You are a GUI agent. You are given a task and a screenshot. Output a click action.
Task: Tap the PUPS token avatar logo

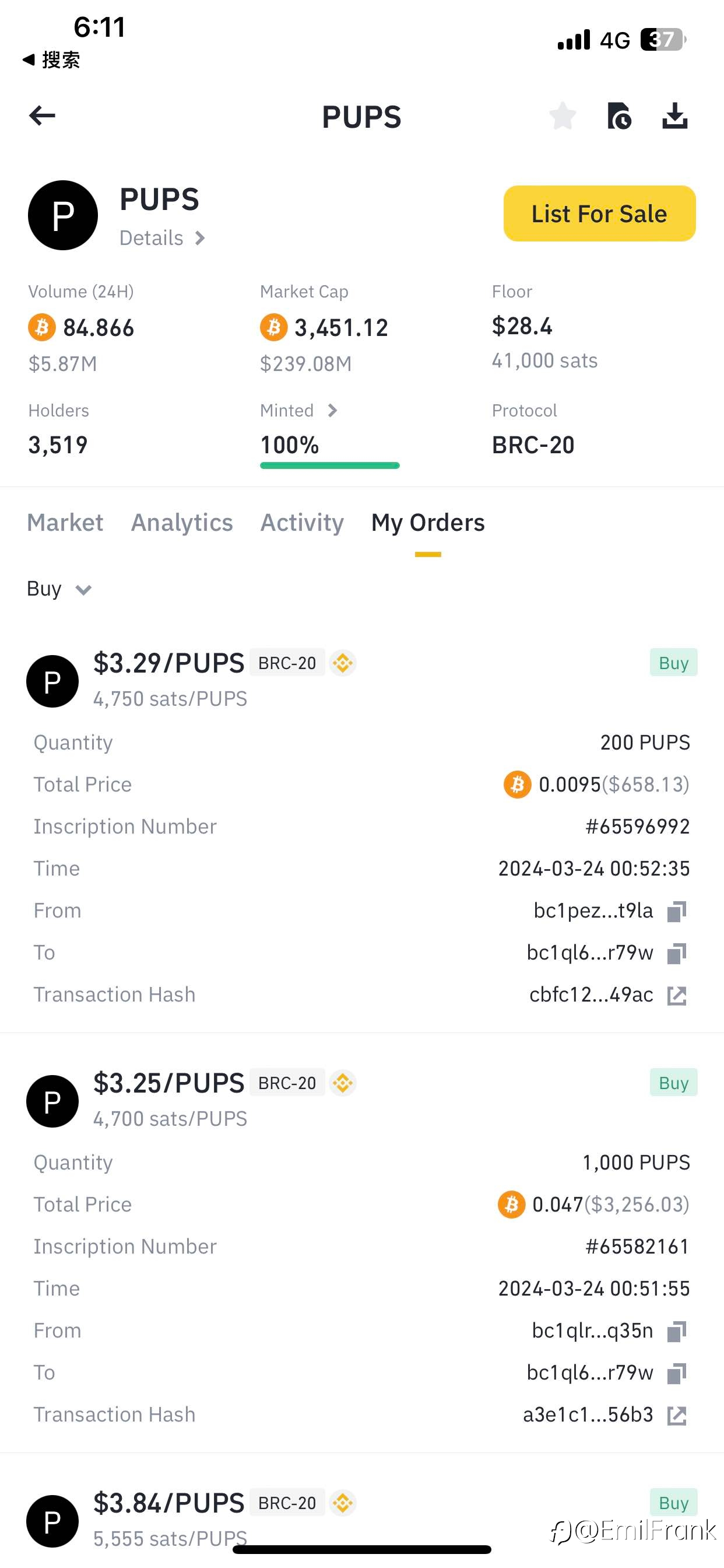point(63,215)
